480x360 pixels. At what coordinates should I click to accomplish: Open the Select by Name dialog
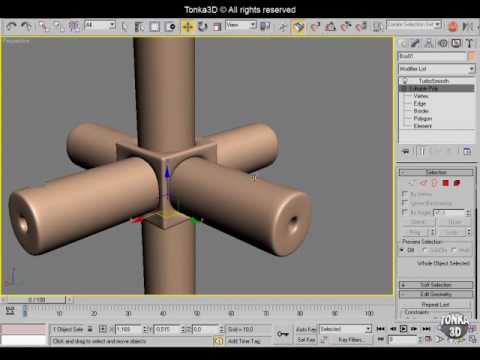[x=139, y=27]
